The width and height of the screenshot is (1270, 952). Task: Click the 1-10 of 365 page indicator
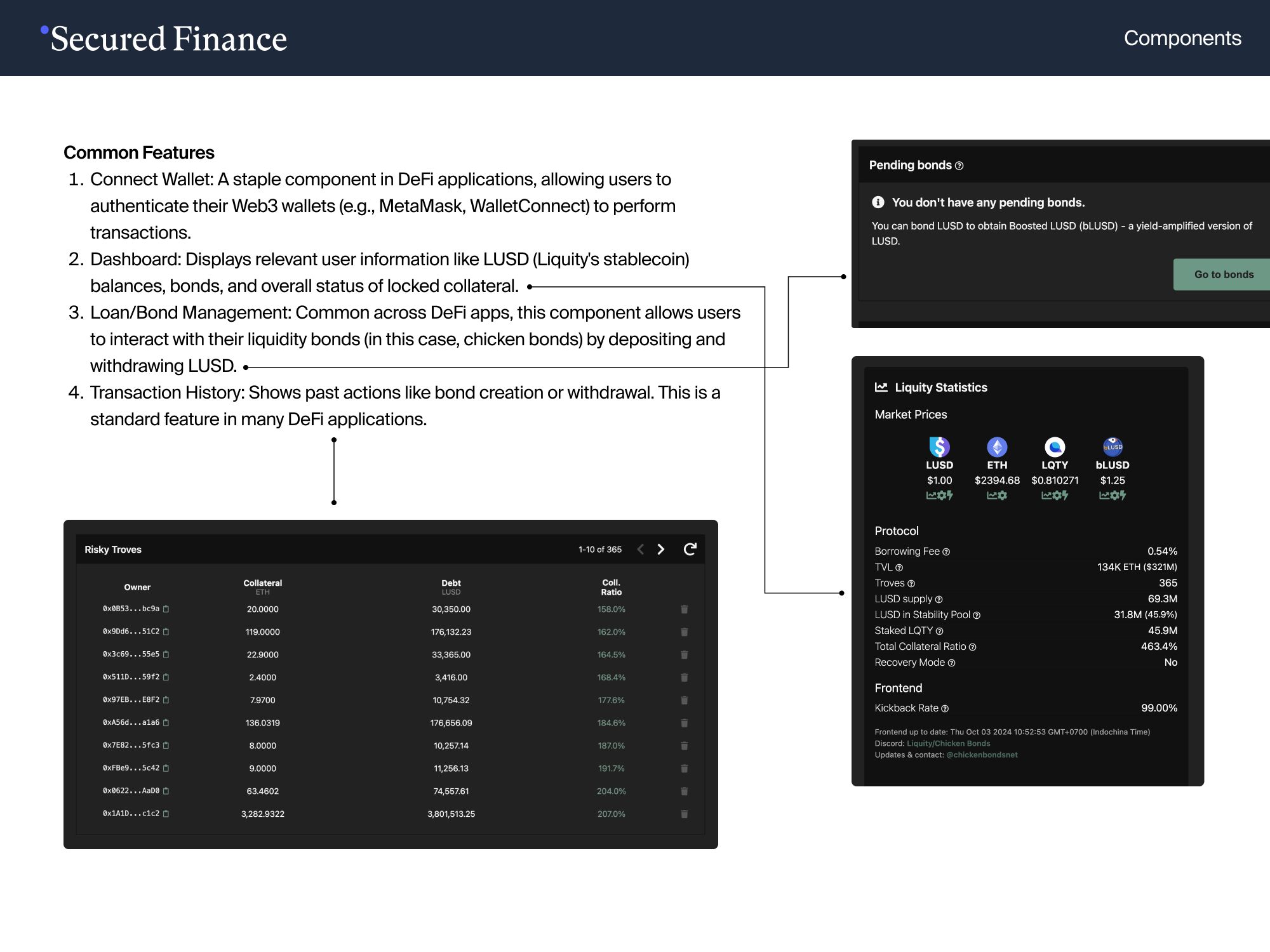click(600, 550)
